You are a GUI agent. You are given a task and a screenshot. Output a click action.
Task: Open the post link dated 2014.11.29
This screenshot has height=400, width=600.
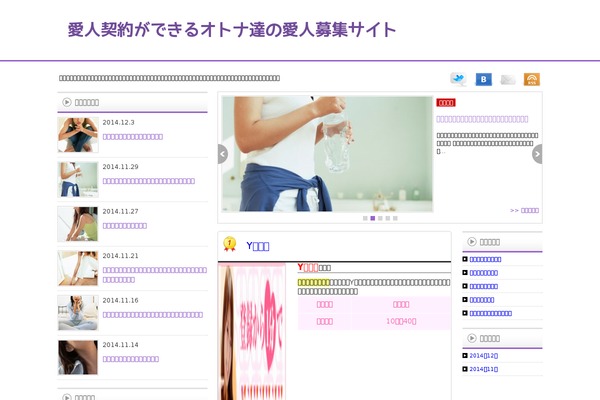click(149, 181)
